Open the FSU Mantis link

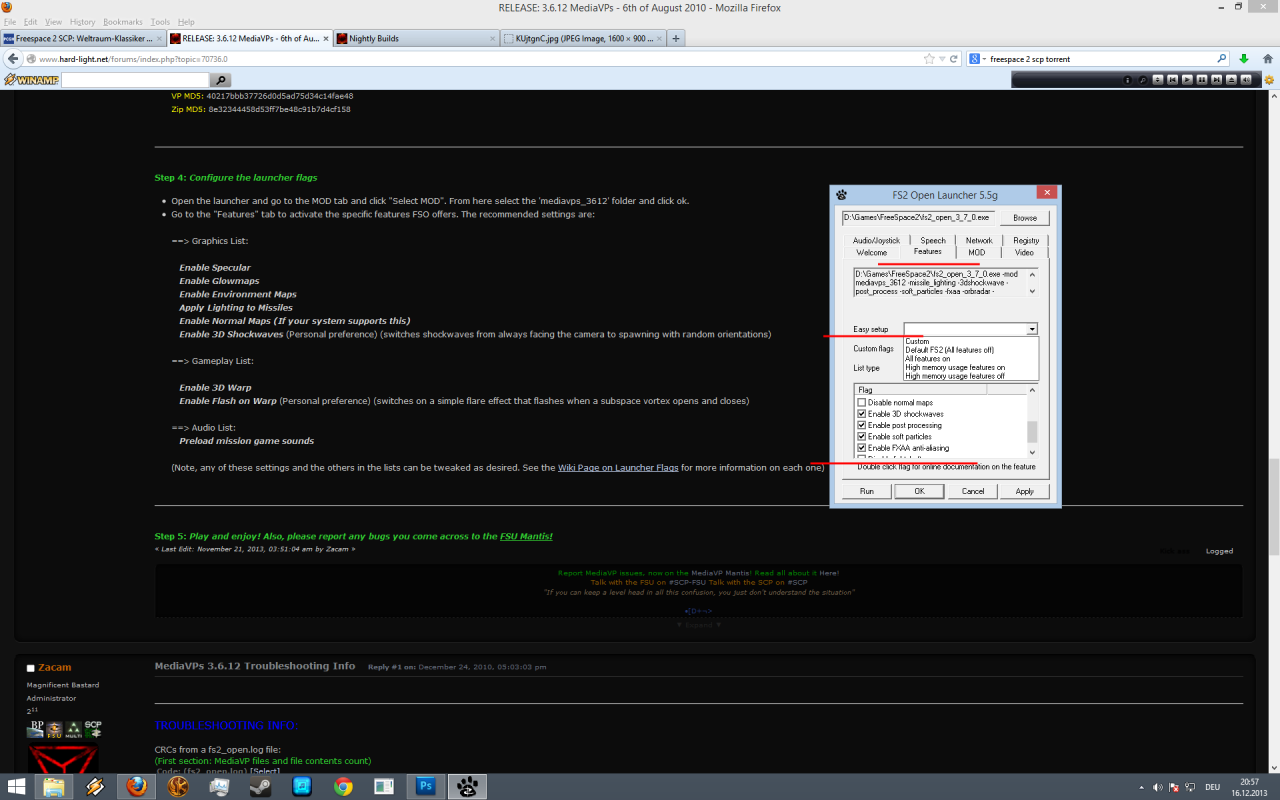click(x=526, y=536)
